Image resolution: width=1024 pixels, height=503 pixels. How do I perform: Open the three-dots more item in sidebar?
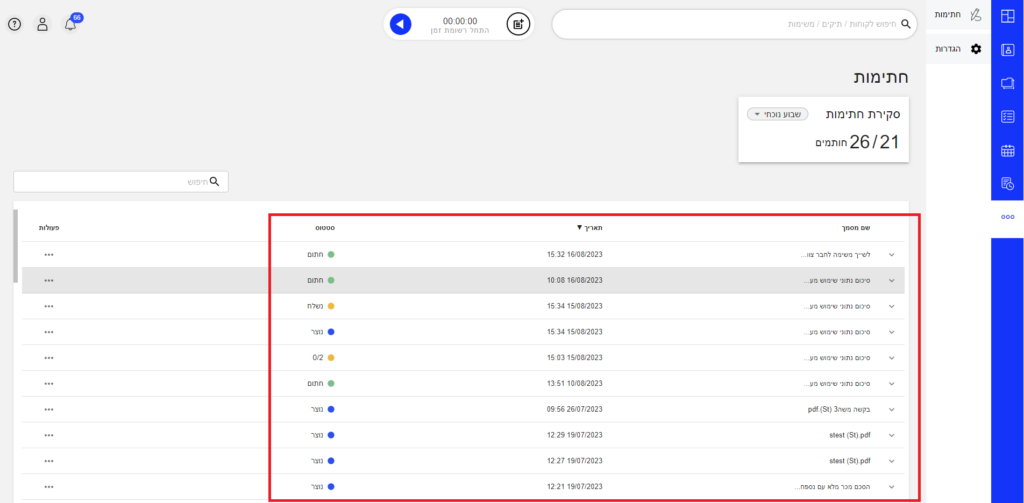[x=1008, y=217]
